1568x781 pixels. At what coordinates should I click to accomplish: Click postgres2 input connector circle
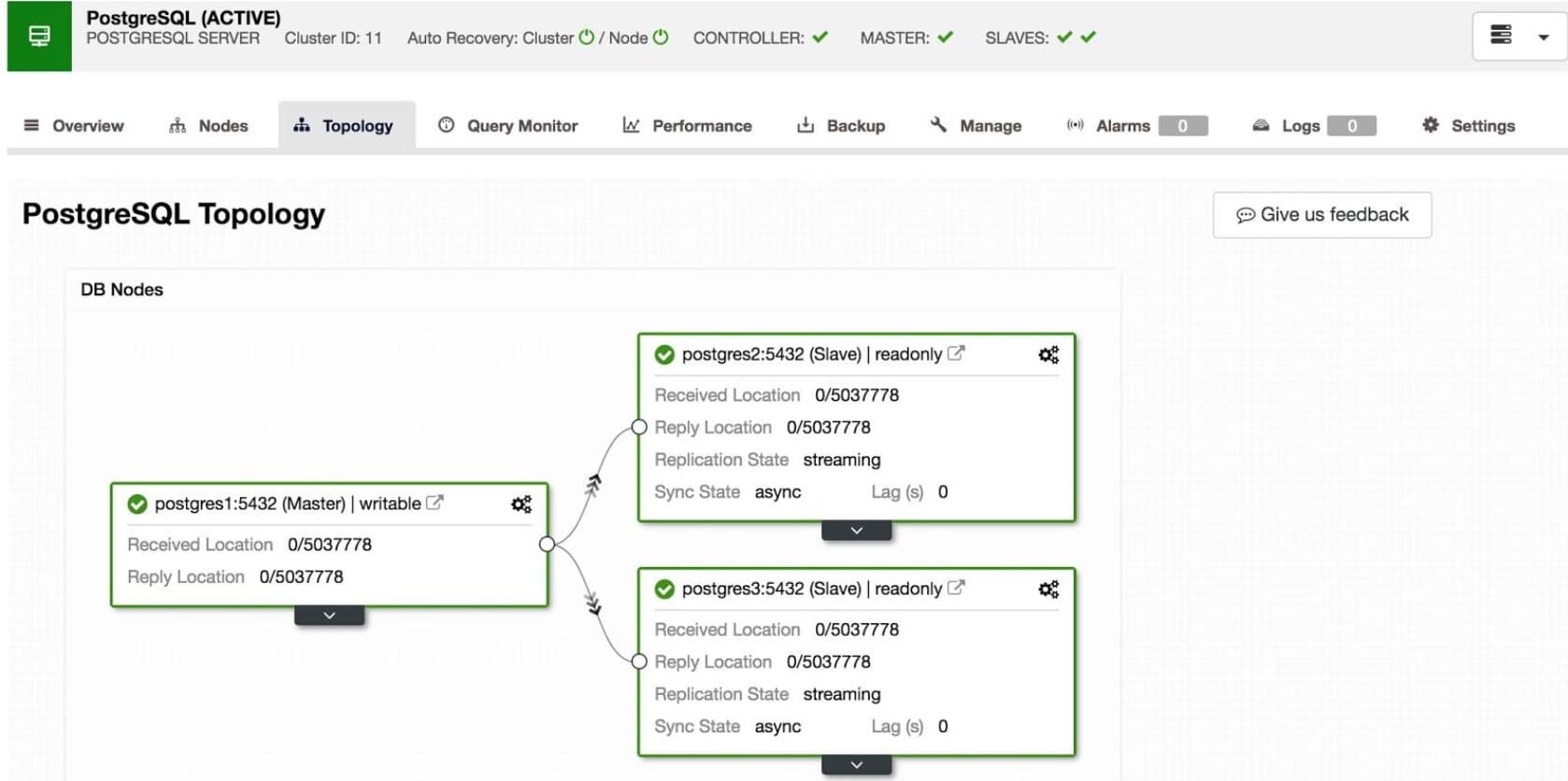(x=639, y=427)
